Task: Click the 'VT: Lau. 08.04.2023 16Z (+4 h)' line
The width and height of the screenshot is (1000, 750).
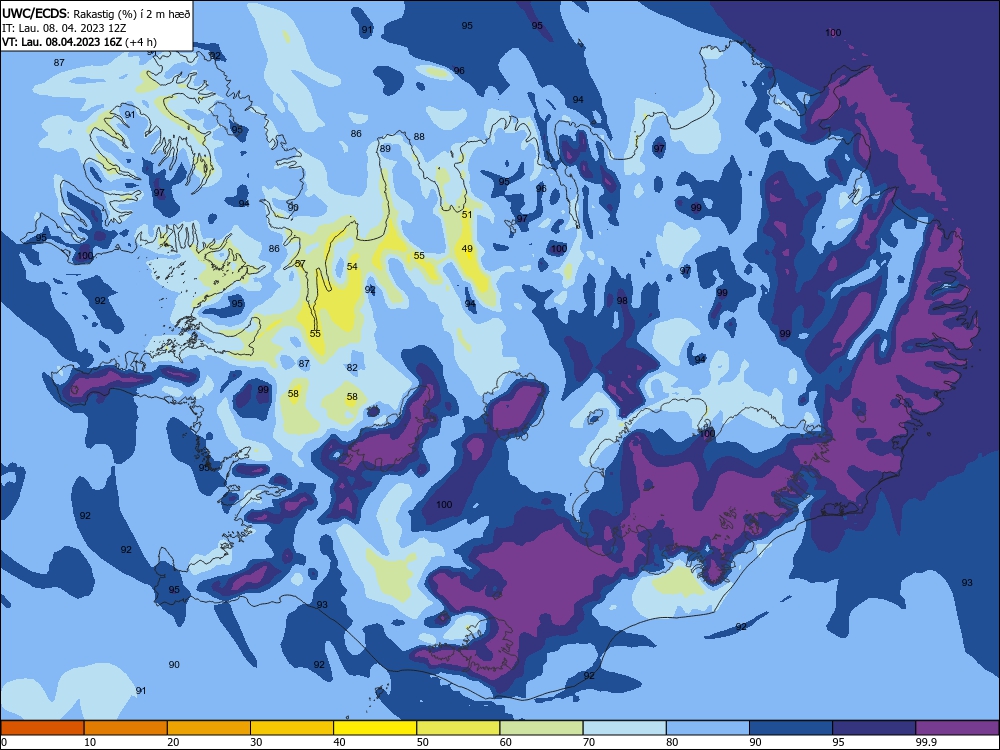Action: [x=79, y=42]
